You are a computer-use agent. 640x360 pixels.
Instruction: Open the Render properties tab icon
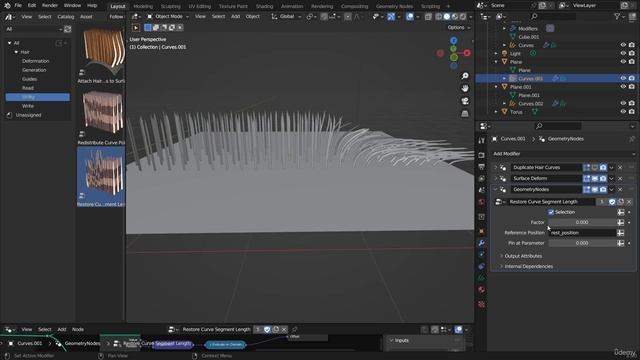pyautogui.click(x=482, y=155)
